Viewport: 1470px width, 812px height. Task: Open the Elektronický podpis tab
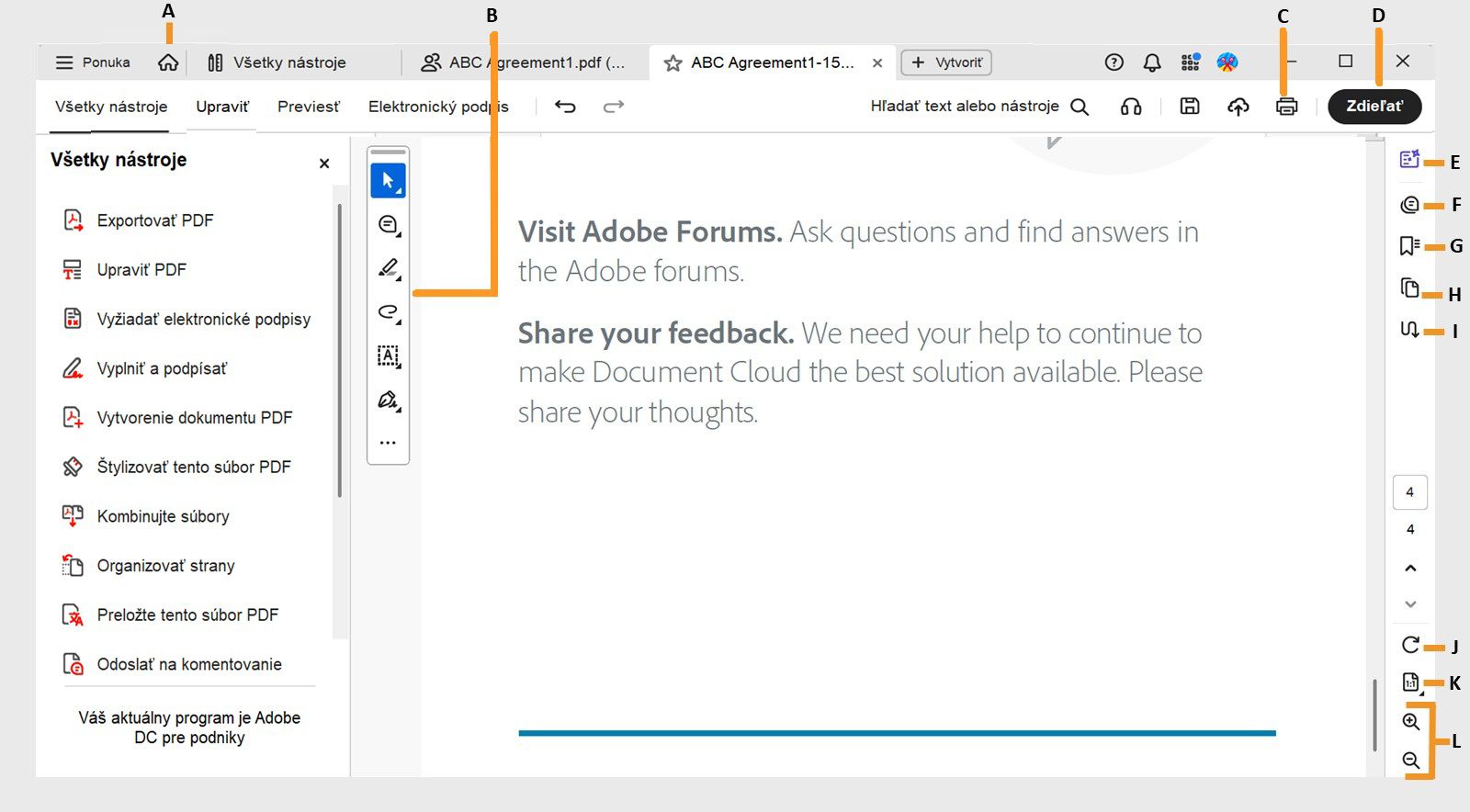pyautogui.click(x=437, y=107)
